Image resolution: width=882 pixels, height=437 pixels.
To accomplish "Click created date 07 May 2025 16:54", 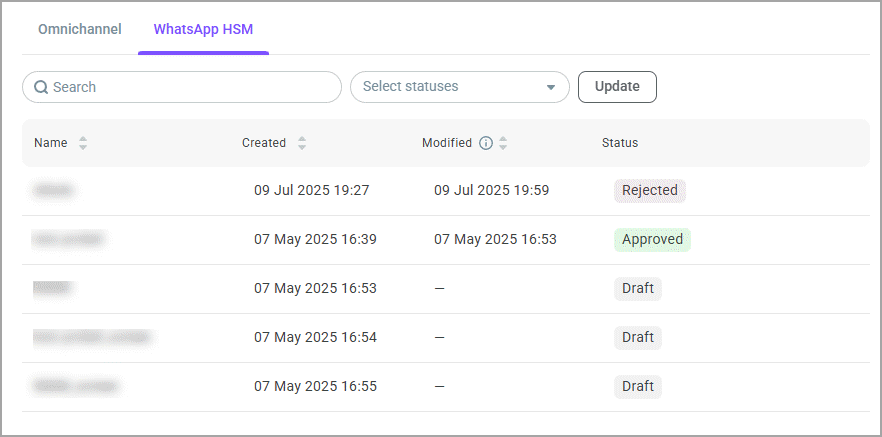I will 316,337.
